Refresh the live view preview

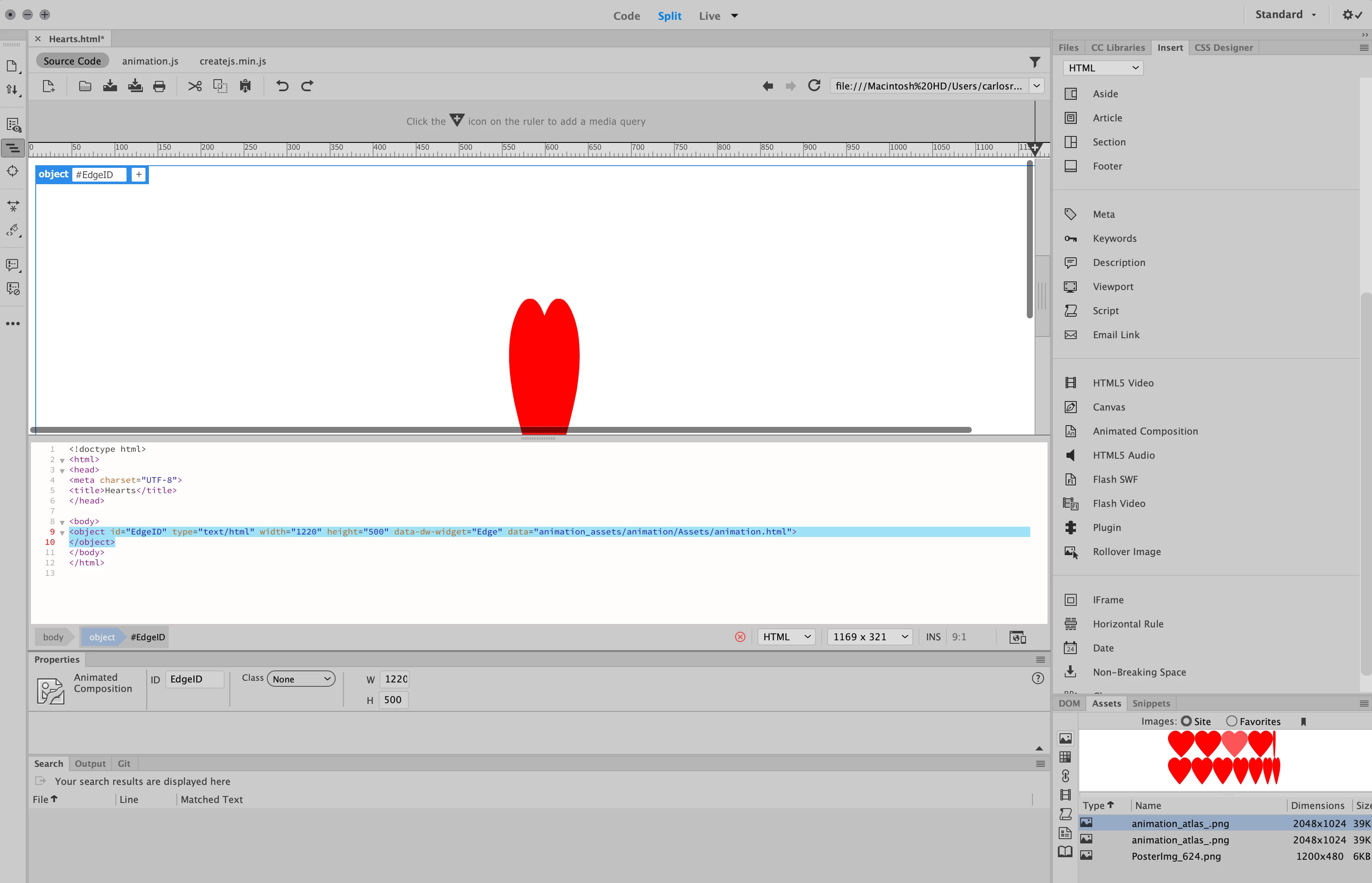click(x=813, y=86)
